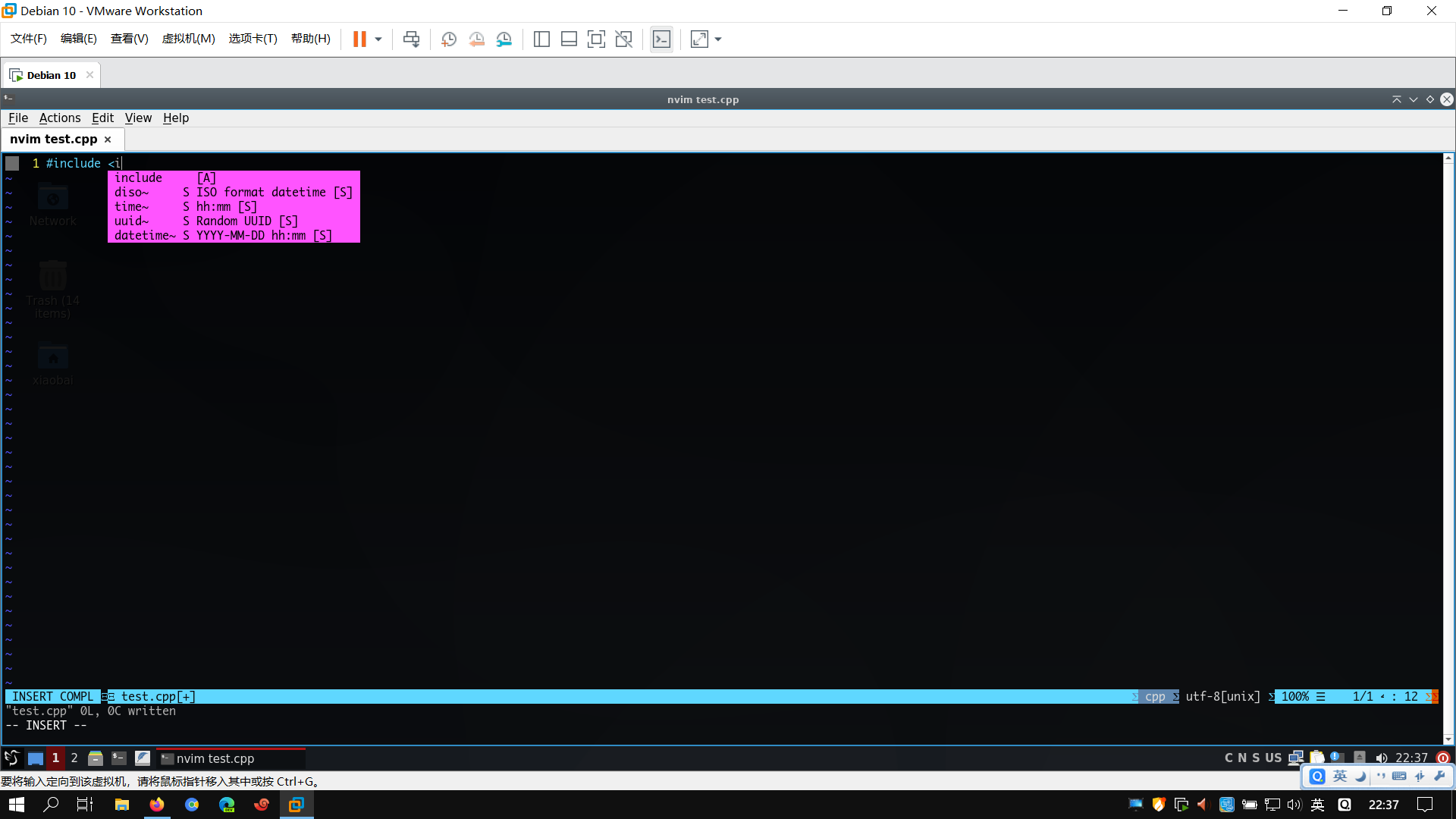This screenshot has height=819, width=1456.
Task: Toggle the tab thumbnail bar
Action: pos(569,39)
